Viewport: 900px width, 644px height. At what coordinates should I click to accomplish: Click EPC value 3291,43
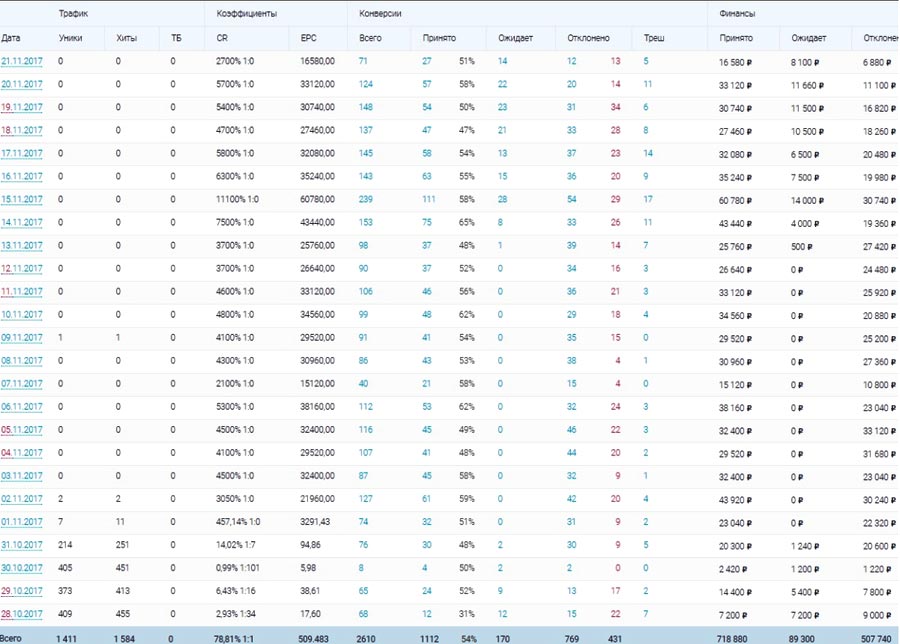pyautogui.click(x=315, y=522)
